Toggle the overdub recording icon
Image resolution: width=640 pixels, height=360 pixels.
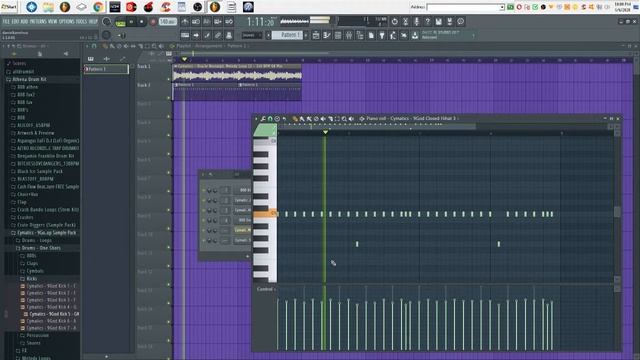(218, 22)
